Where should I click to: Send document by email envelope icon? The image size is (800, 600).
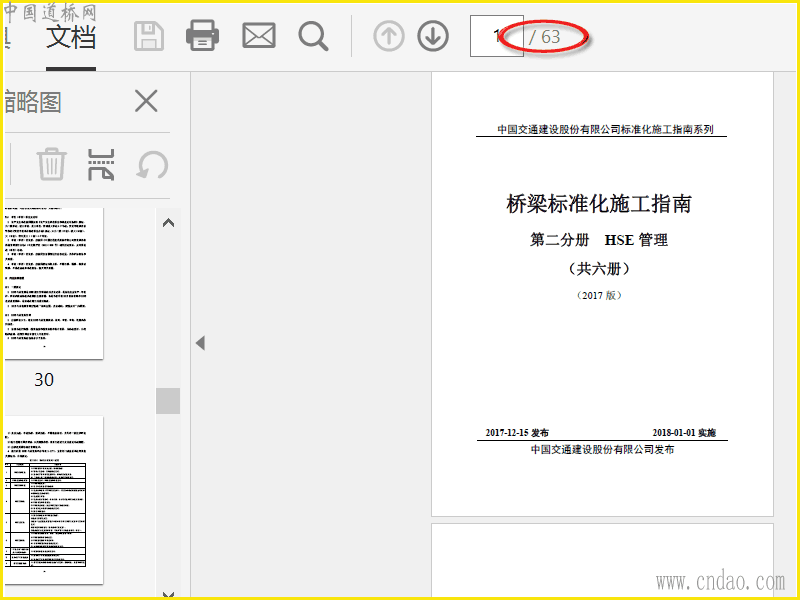pyautogui.click(x=259, y=36)
